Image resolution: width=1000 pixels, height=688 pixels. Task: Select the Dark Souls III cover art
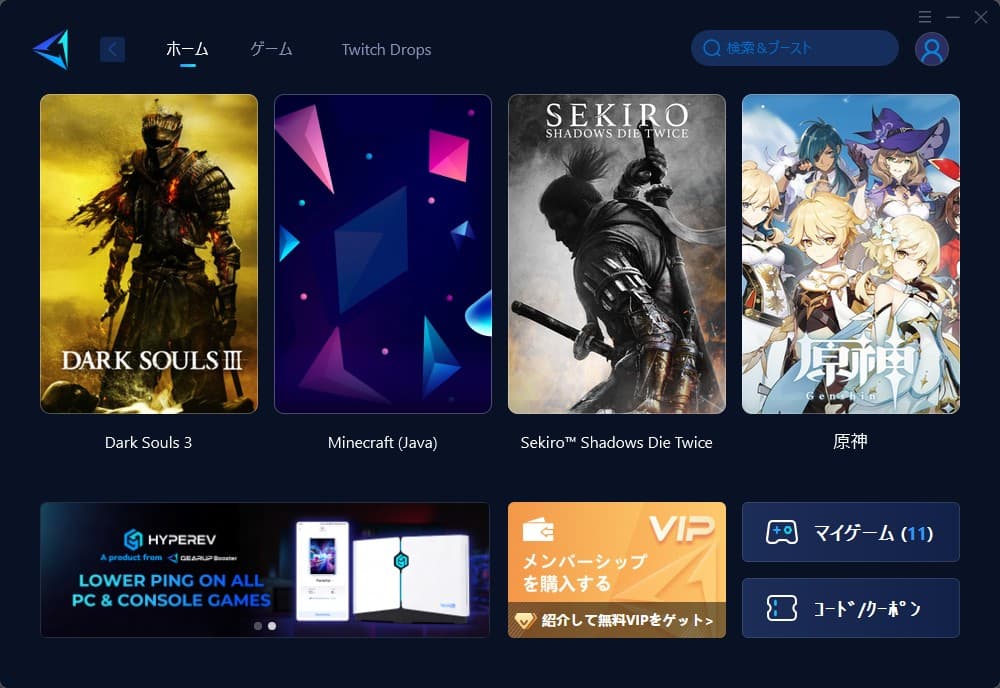[x=149, y=254]
